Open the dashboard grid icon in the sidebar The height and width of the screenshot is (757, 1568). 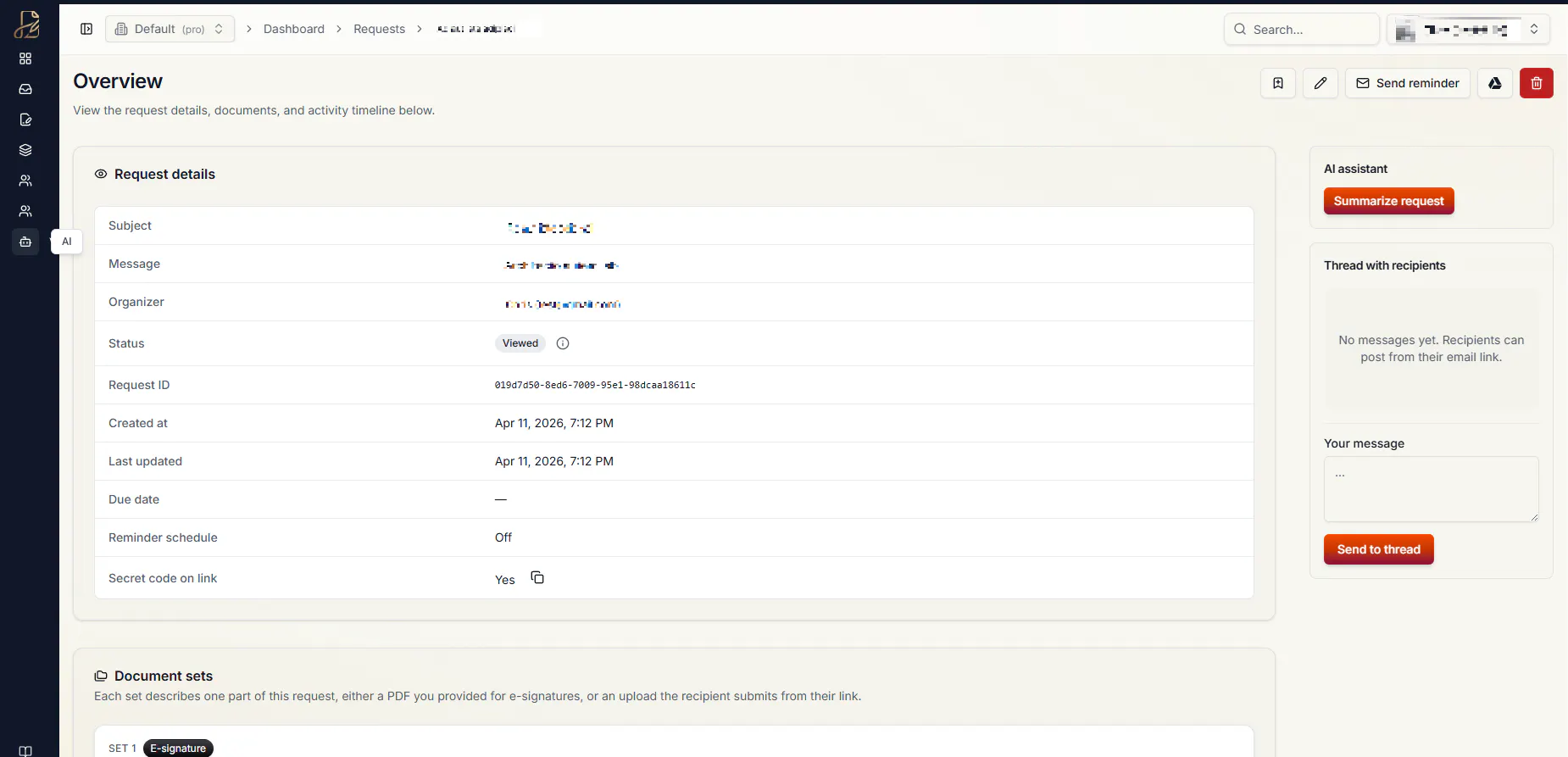pyautogui.click(x=25, y=58)
